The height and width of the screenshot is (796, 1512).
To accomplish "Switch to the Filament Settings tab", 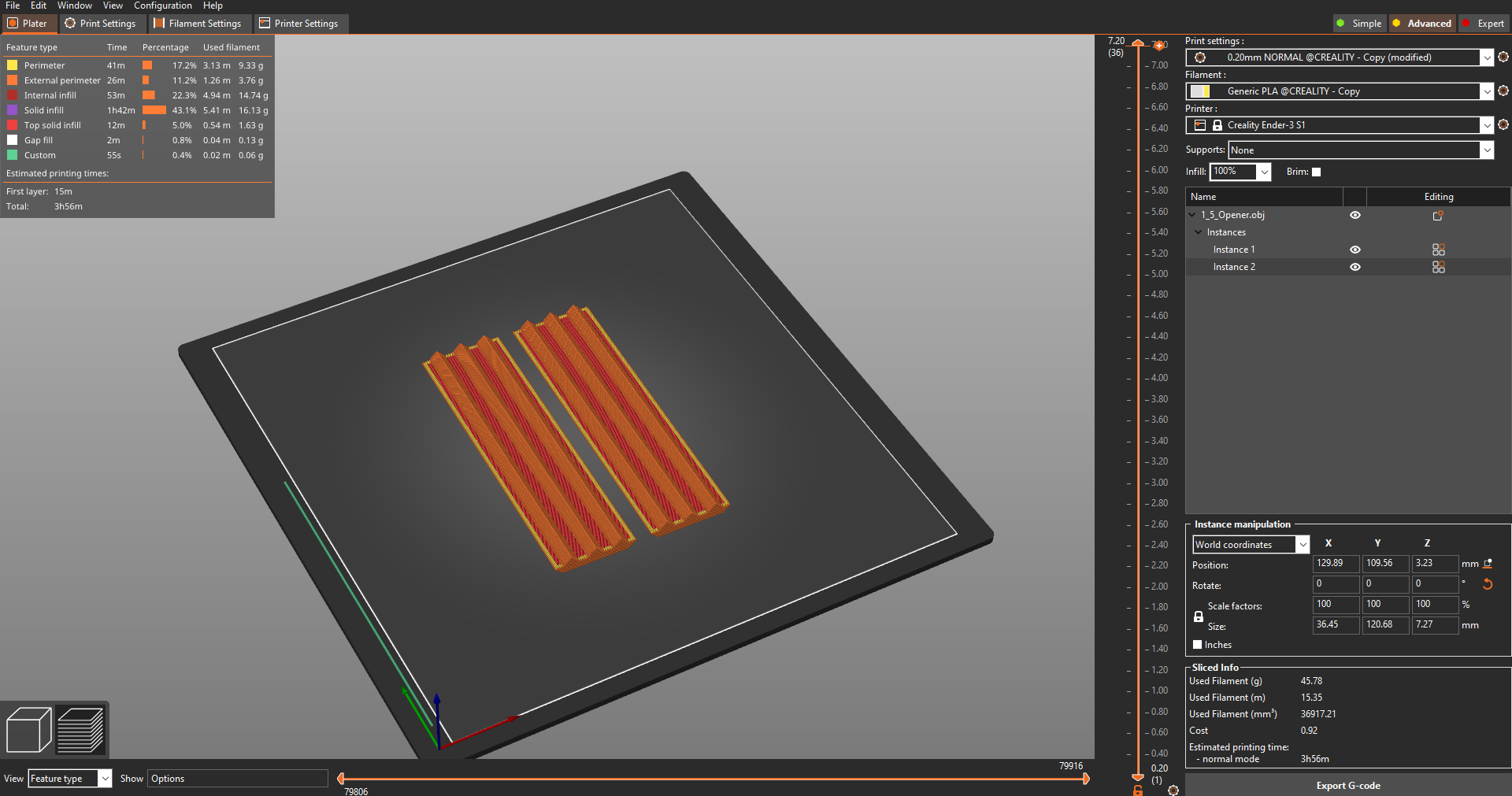I will [198, 24].
